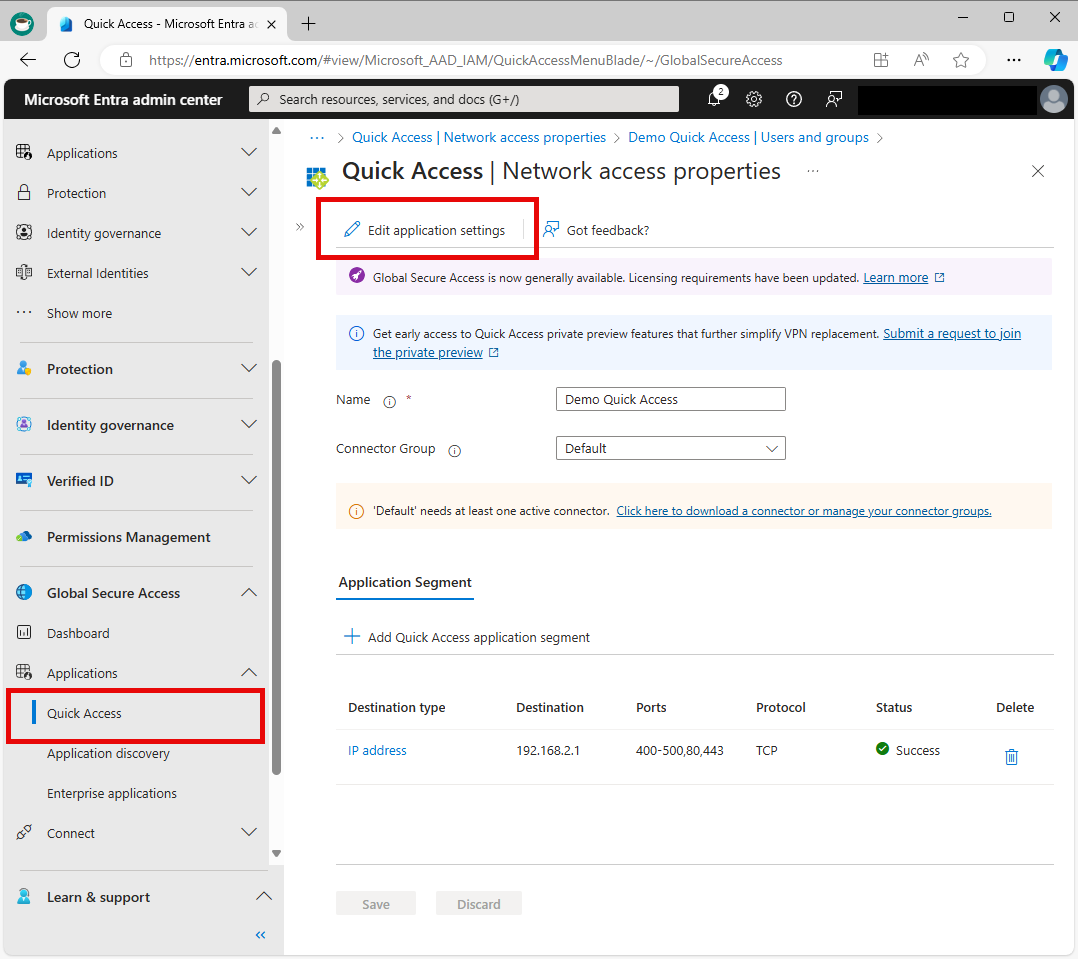Expand the Verified ID section

[249, 480]
